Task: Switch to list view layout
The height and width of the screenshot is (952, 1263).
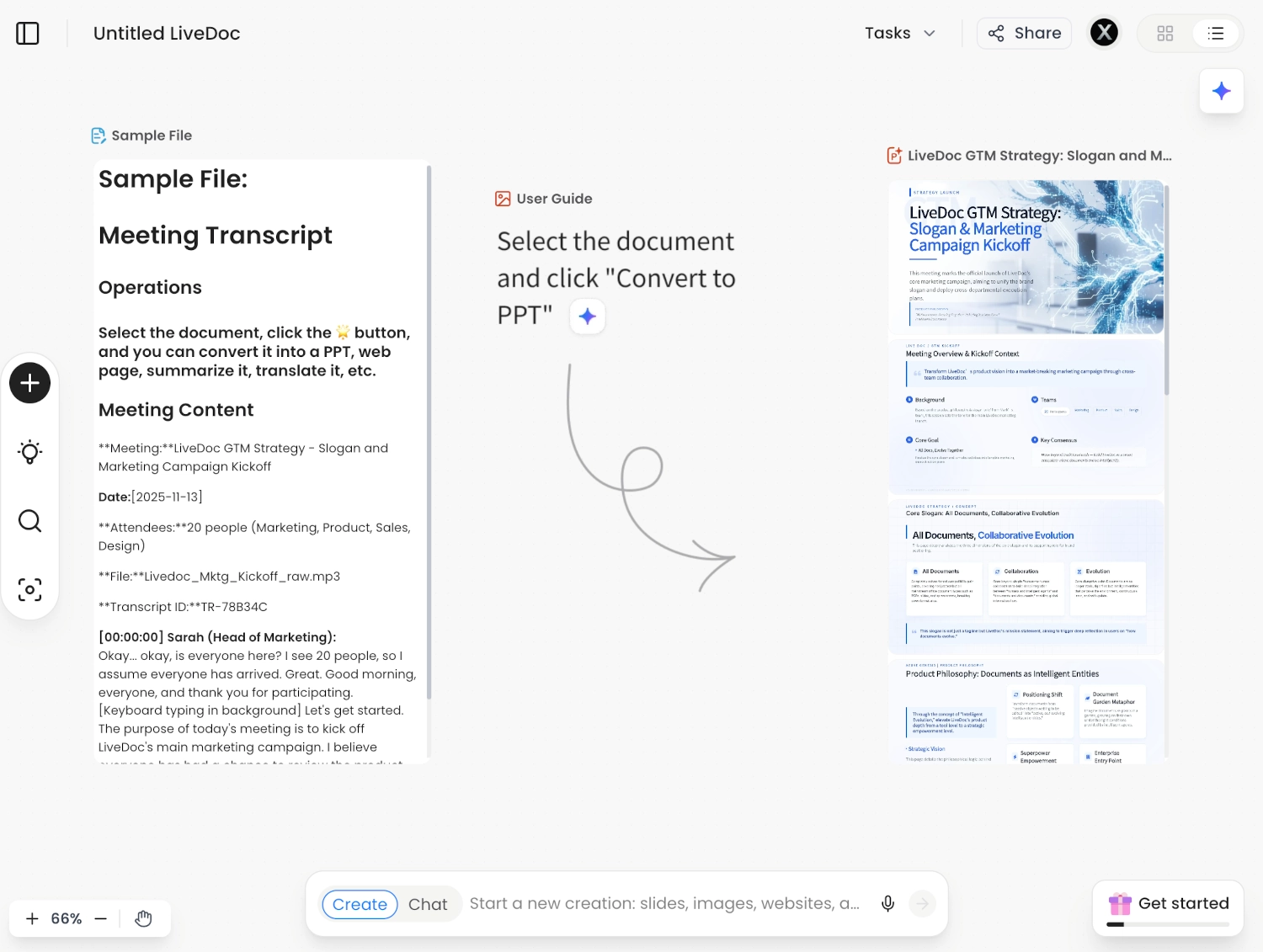Action: pyautogui.click(x=1215, y=34)
